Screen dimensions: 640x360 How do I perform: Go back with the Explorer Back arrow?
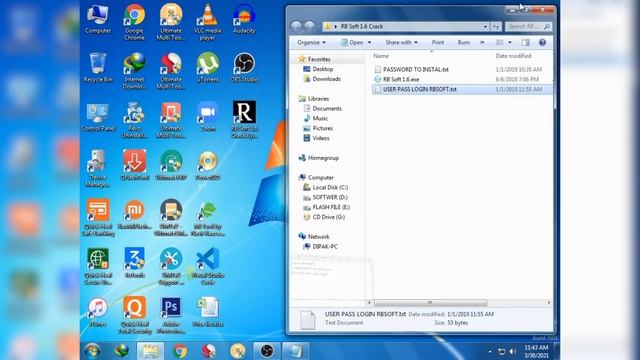tap(296, 27)
